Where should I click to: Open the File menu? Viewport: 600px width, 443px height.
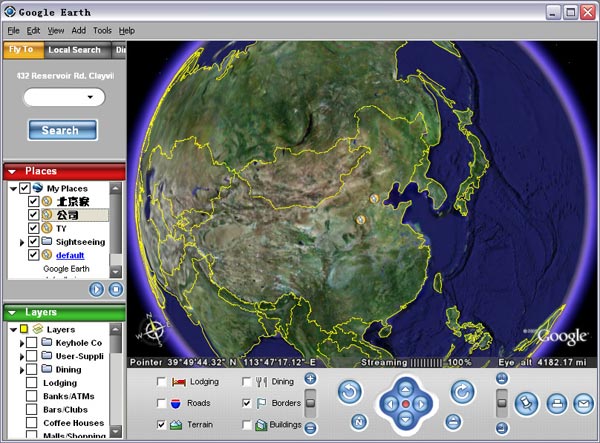coord(13,31)
